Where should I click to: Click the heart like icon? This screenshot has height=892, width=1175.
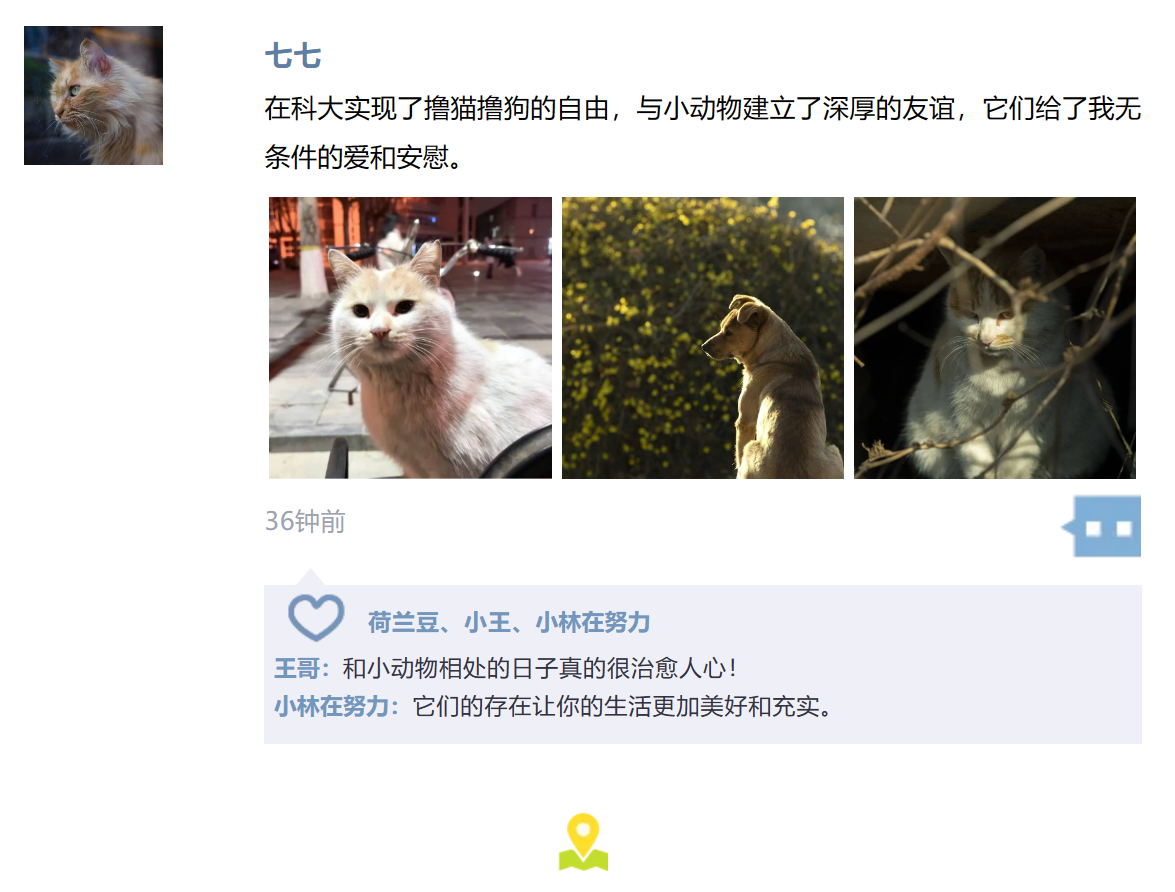[x=316, y=618]
